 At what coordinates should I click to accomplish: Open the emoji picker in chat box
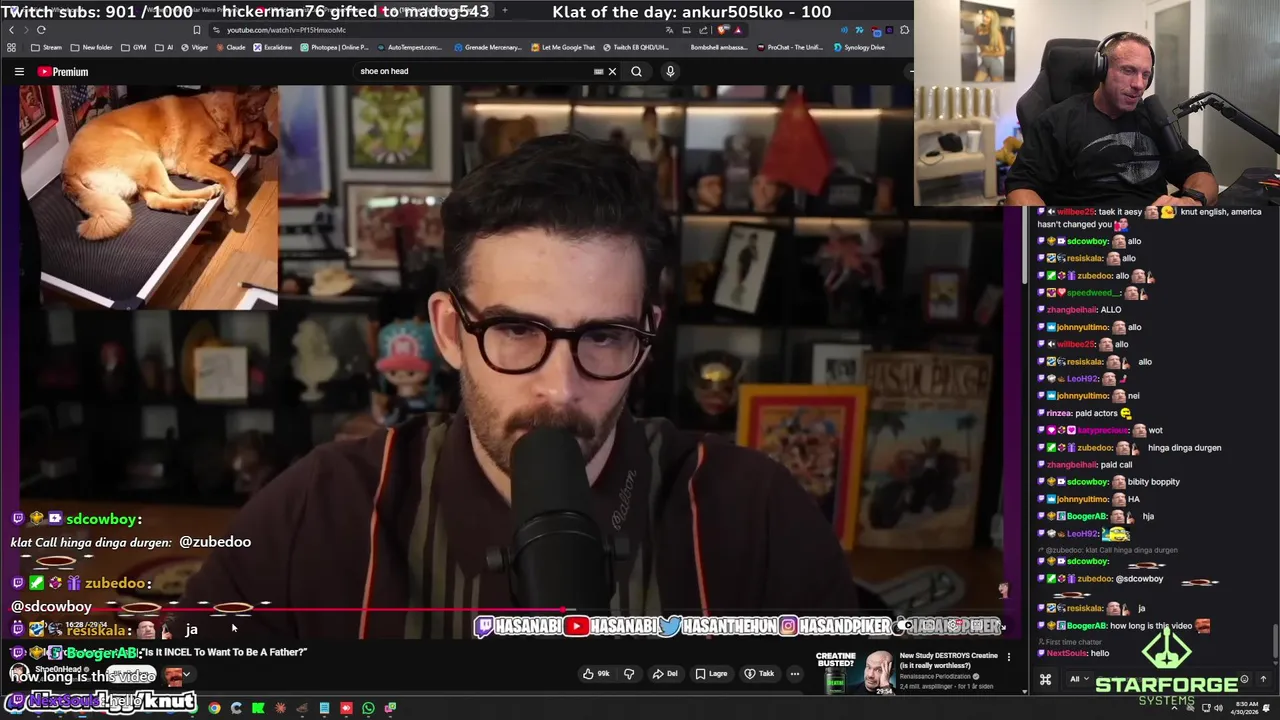[1244, 680]
